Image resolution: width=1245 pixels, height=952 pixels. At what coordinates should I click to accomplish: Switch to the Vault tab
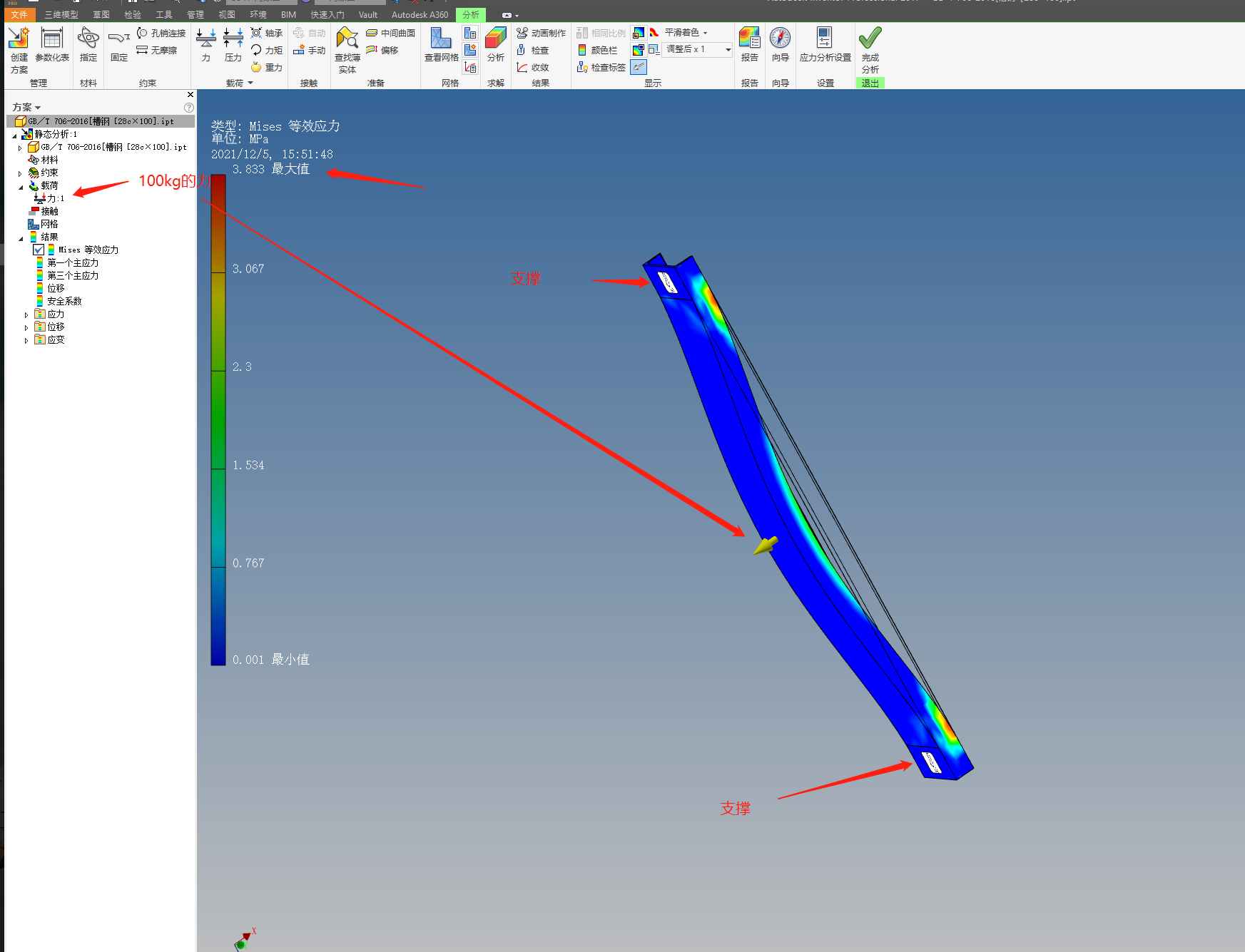click(x=368, y=14)
